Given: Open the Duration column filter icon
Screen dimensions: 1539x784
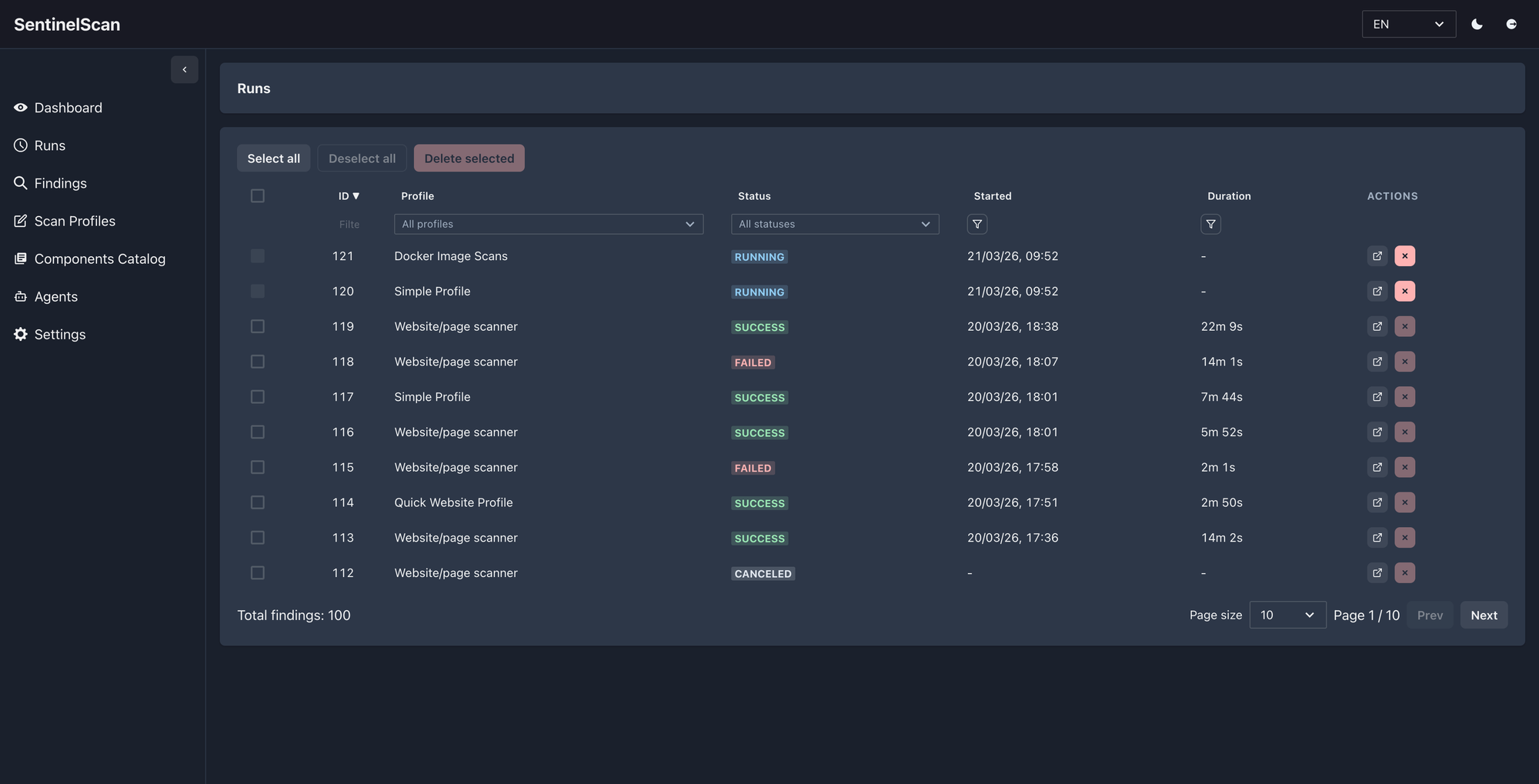Looking at the screenshot, I should coord(1210,224).
